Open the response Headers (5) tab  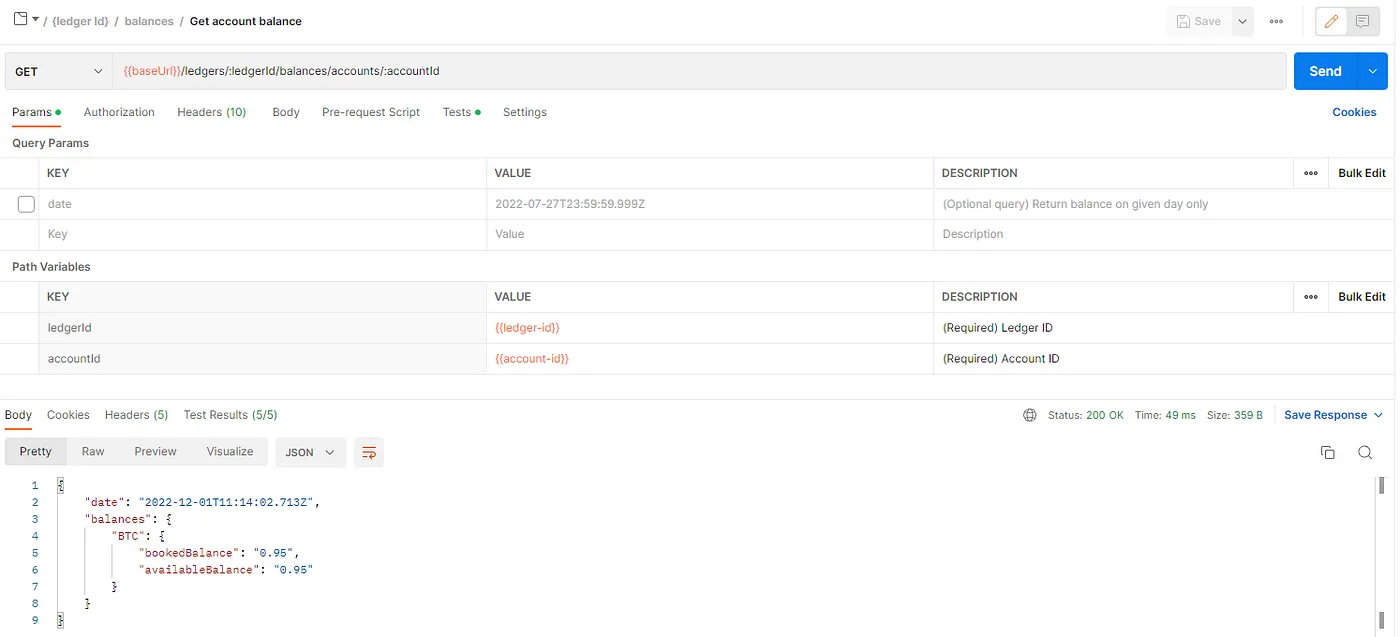[x=136, y=415]
